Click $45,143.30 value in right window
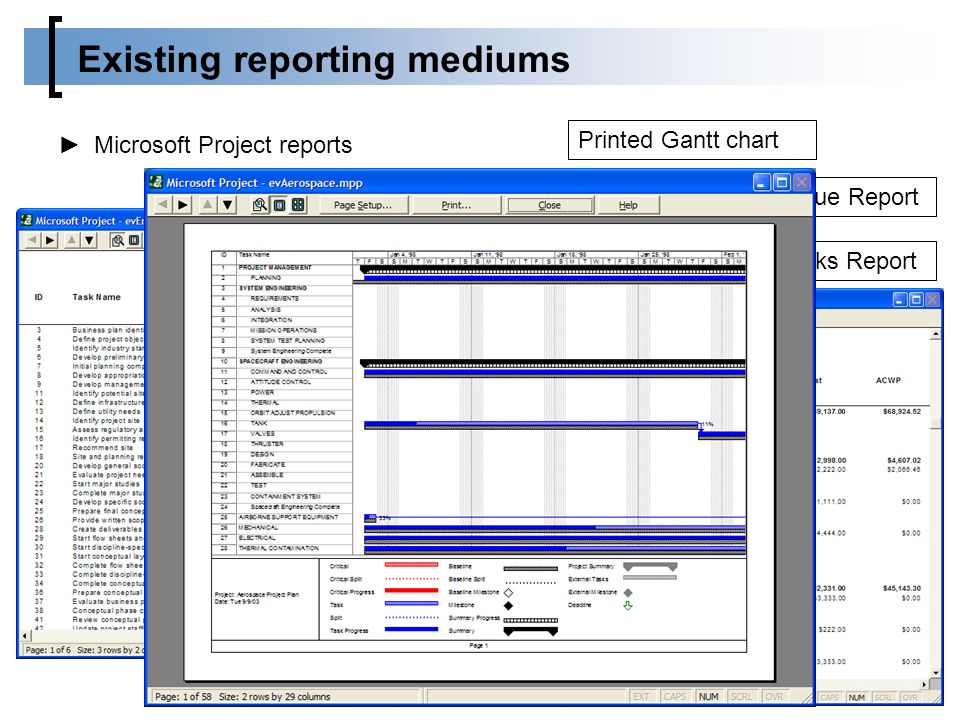The height and width of the screenshot is (720, 960). click(x=901, y=588)
